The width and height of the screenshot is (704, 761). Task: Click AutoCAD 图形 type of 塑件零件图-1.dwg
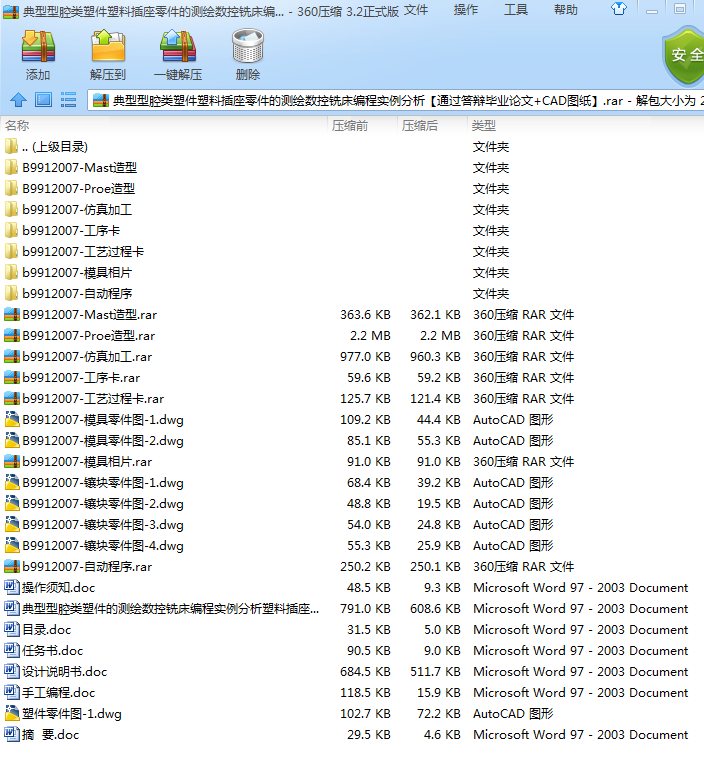(513, 713)
